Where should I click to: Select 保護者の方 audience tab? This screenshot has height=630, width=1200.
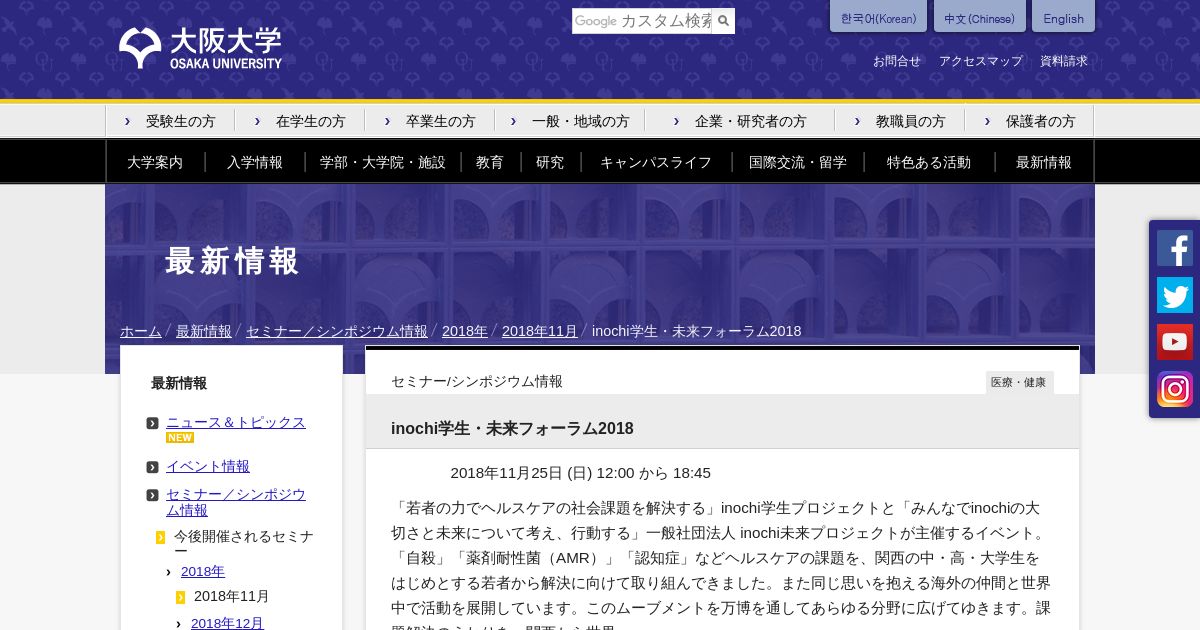1030,121
